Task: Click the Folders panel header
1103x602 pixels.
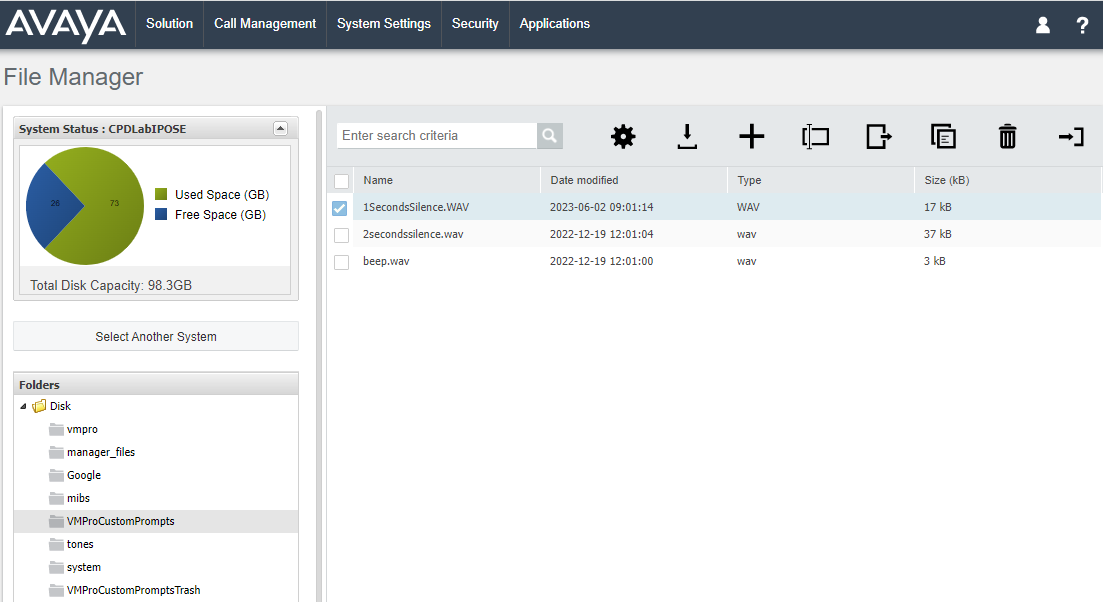Action: pos(156,384)
